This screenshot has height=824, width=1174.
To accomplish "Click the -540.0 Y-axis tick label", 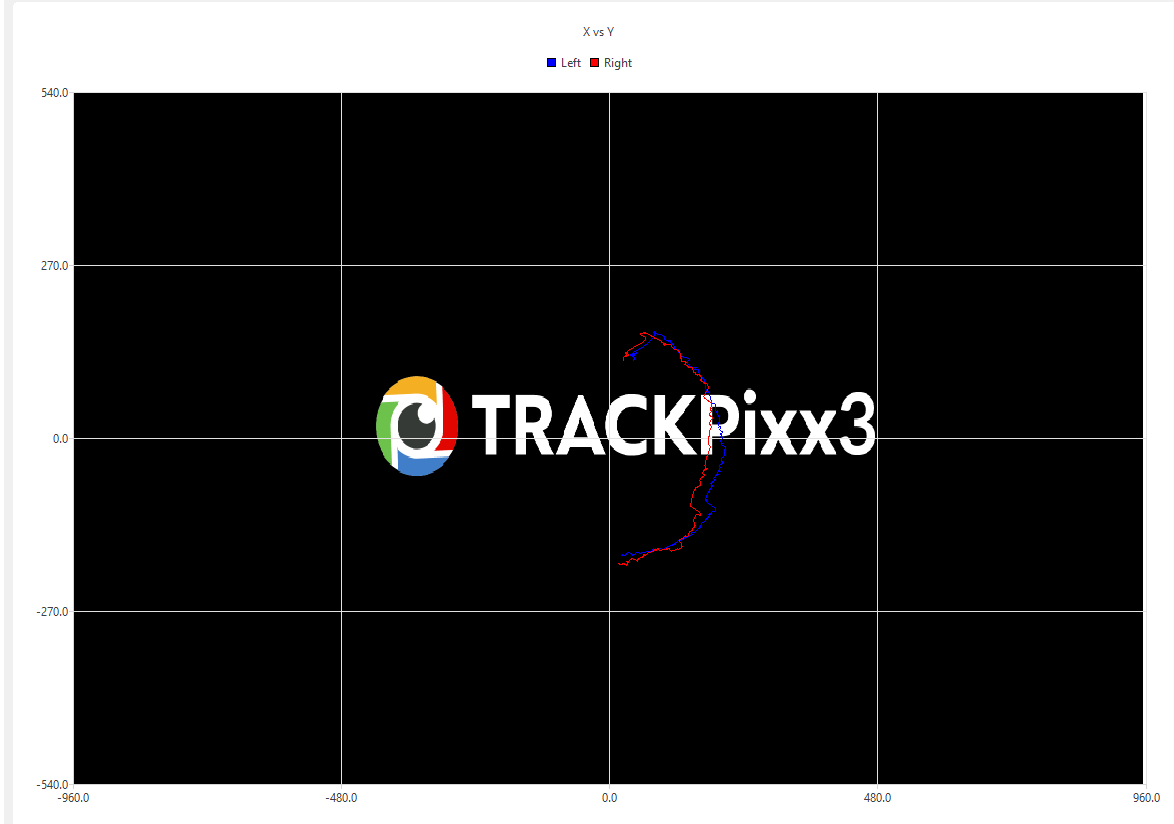I will point(53,784).
